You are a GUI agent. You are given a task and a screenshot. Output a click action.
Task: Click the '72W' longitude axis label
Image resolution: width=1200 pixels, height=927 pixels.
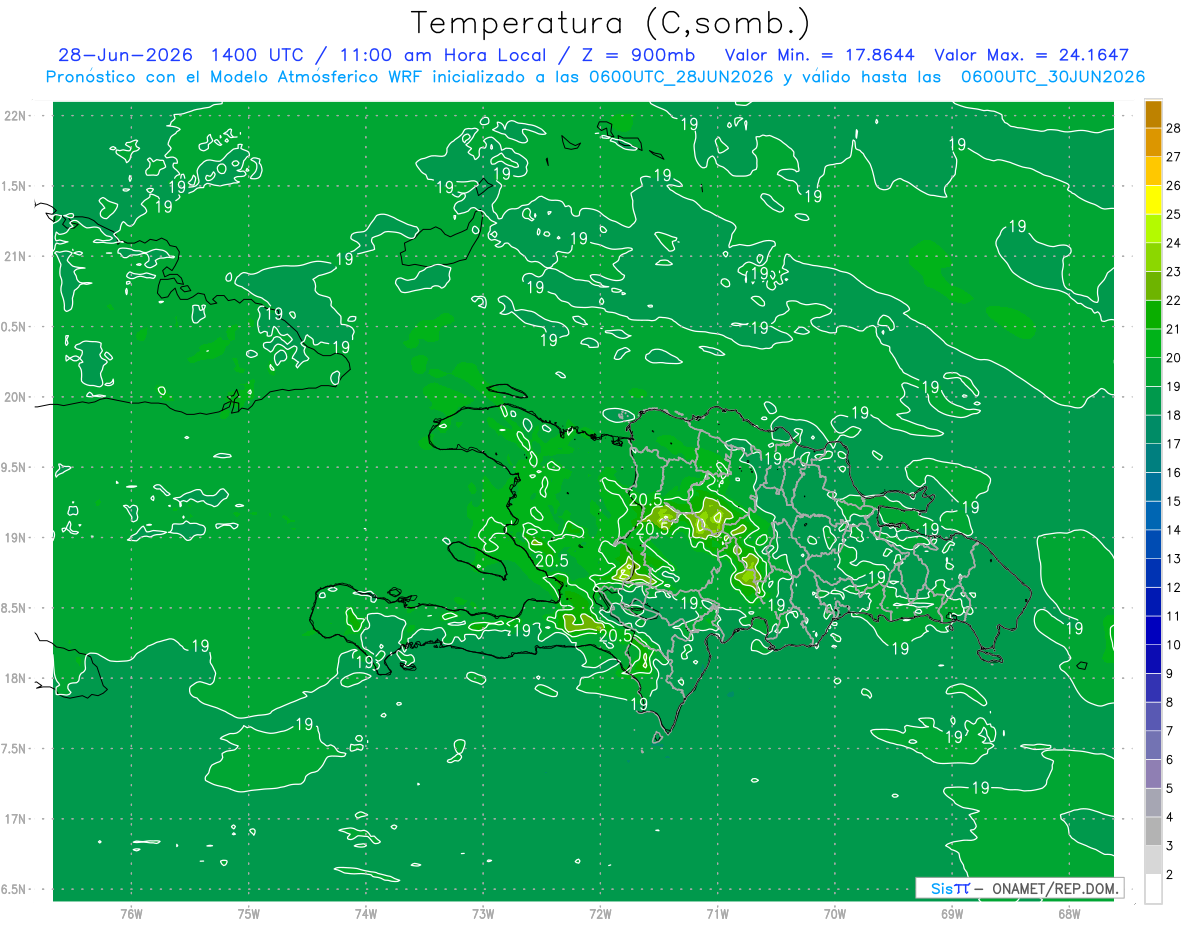600,914
